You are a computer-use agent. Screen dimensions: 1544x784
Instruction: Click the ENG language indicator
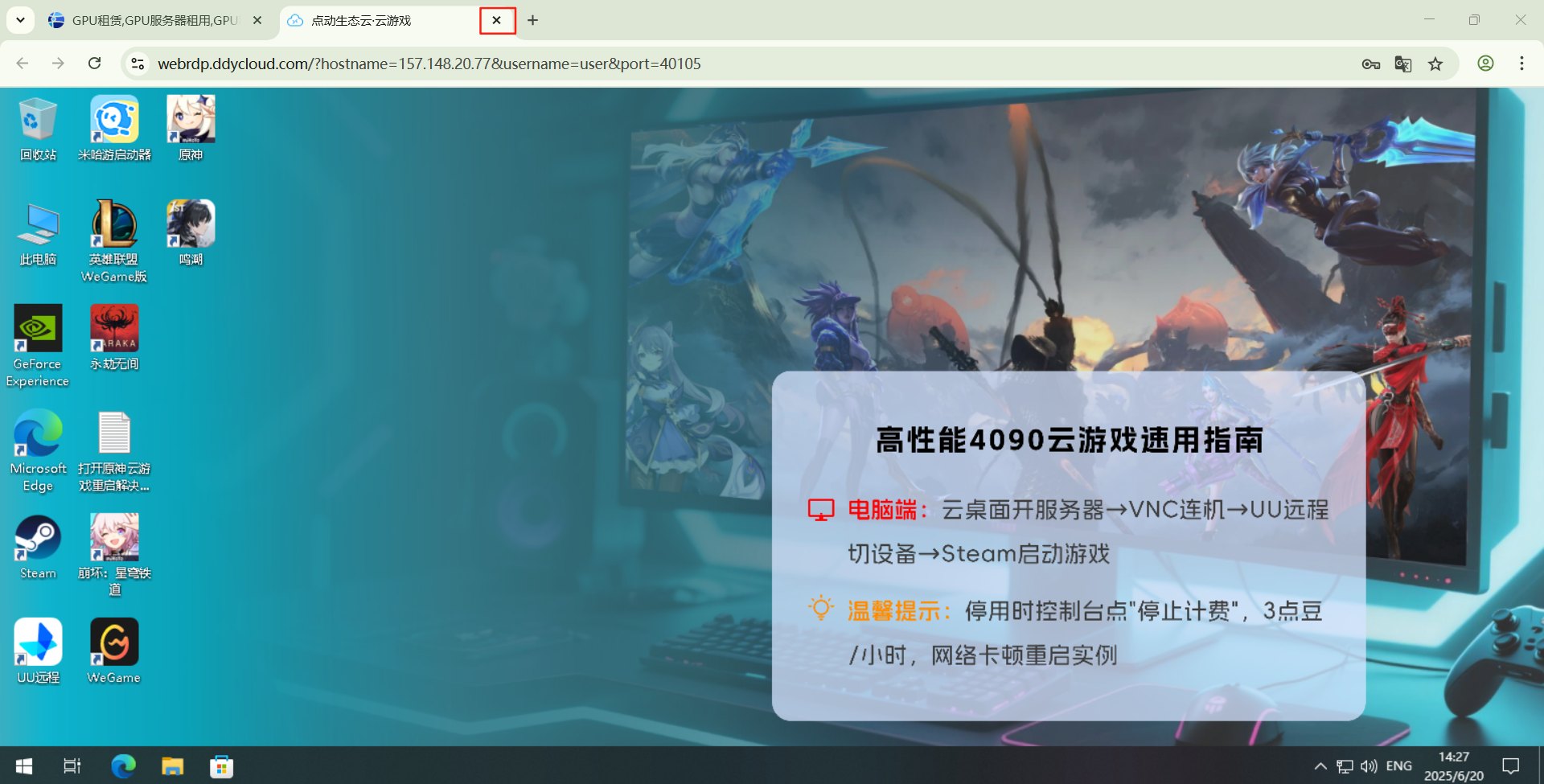coord(1399,766)
